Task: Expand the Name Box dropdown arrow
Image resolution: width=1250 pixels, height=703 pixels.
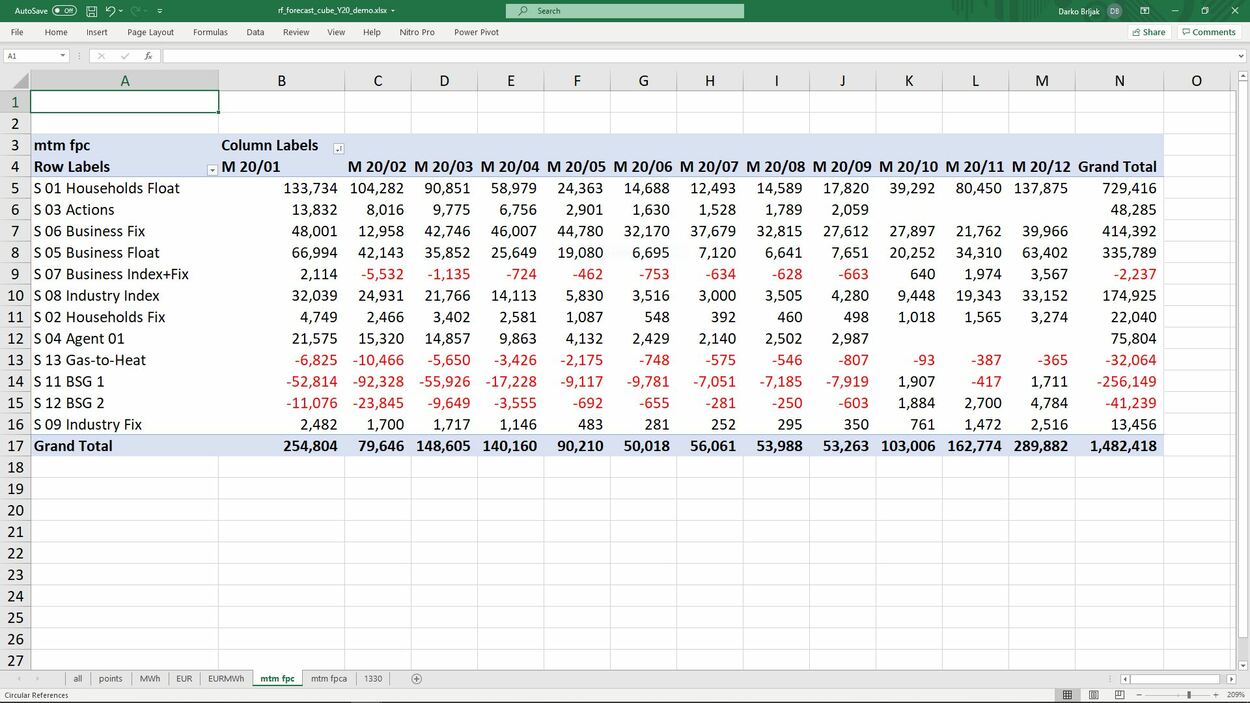Action: click(62, 56)
